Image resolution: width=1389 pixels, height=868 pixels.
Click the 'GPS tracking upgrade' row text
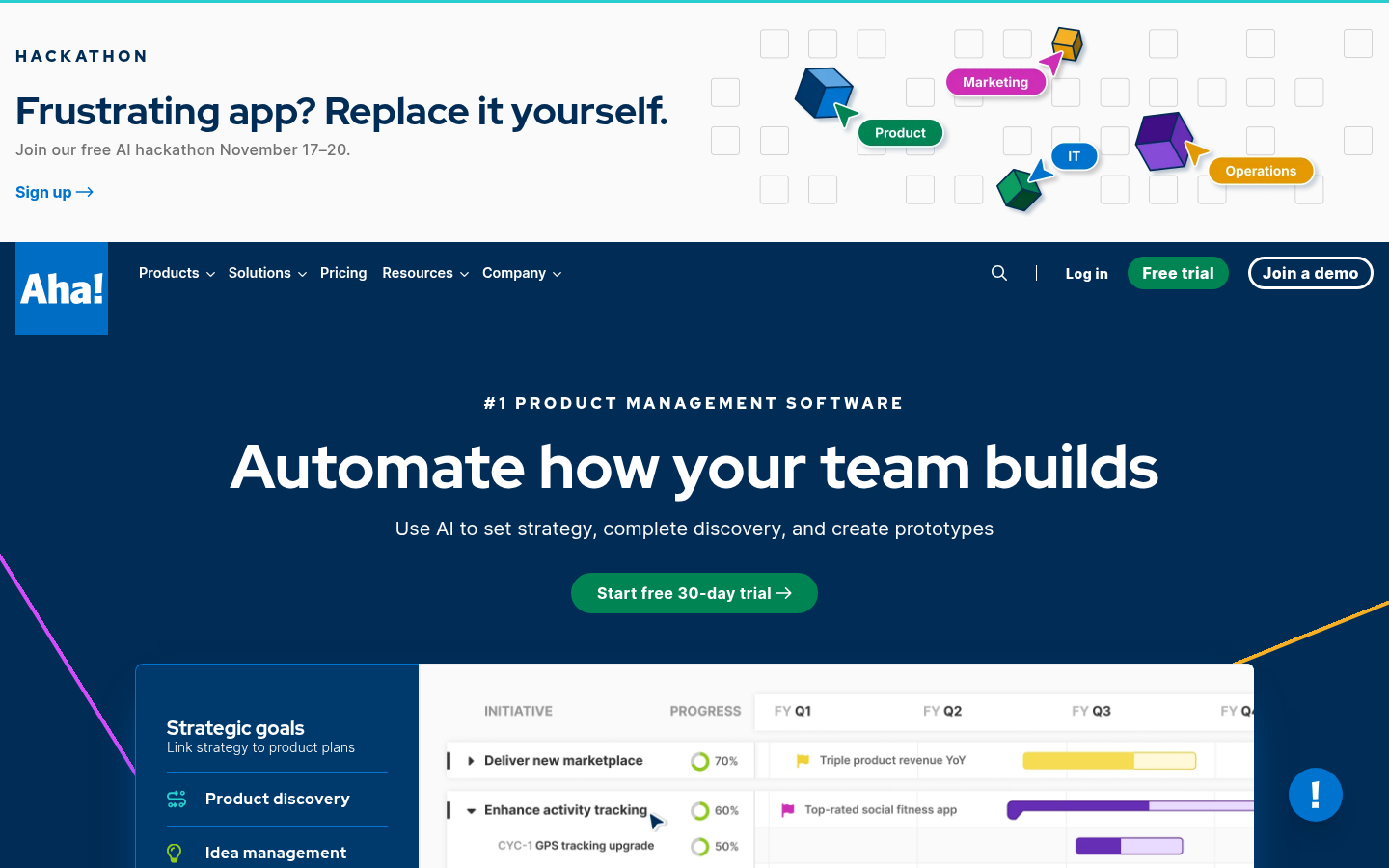coord(594,846)
